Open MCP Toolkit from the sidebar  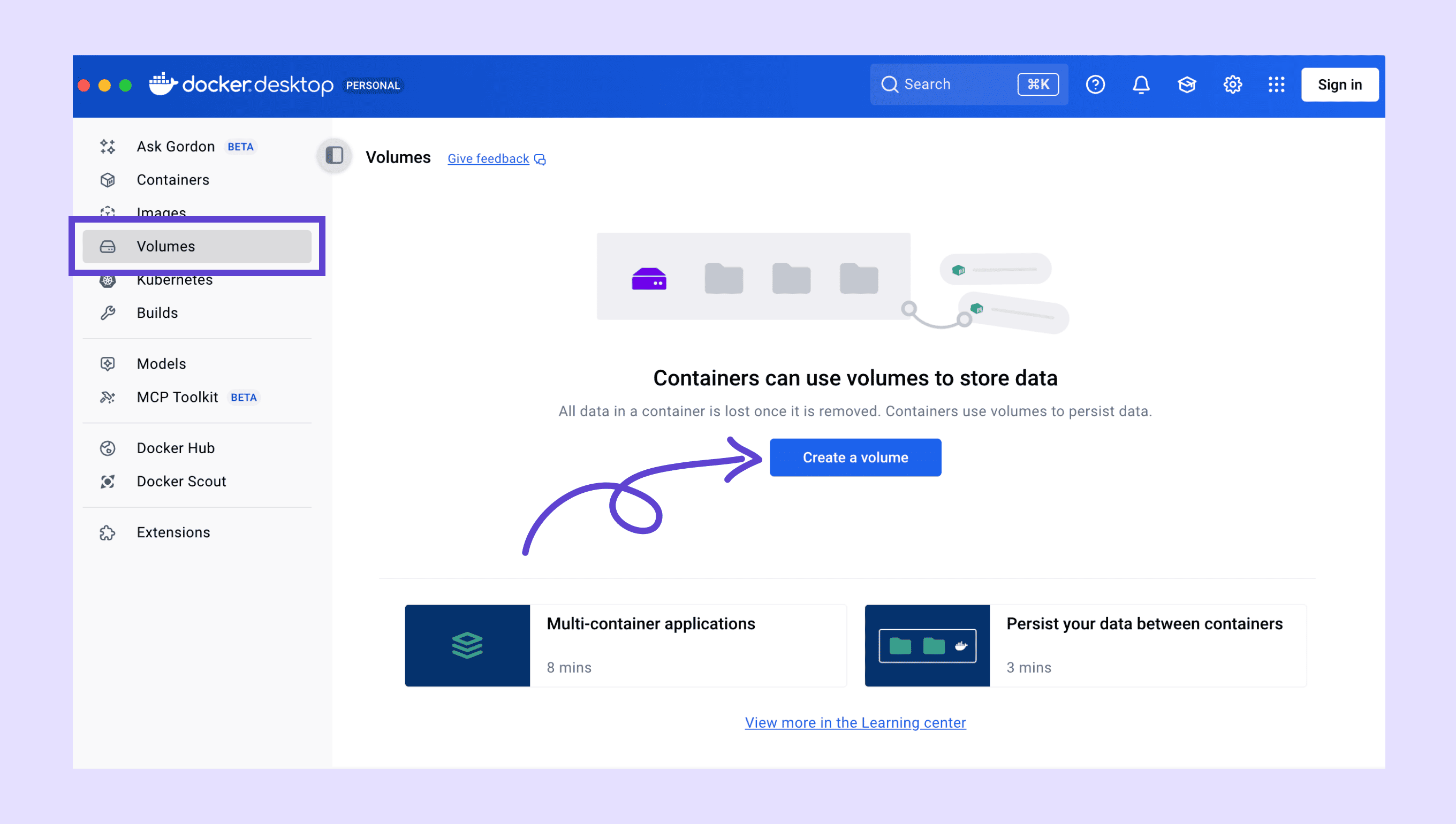[177, 397]
